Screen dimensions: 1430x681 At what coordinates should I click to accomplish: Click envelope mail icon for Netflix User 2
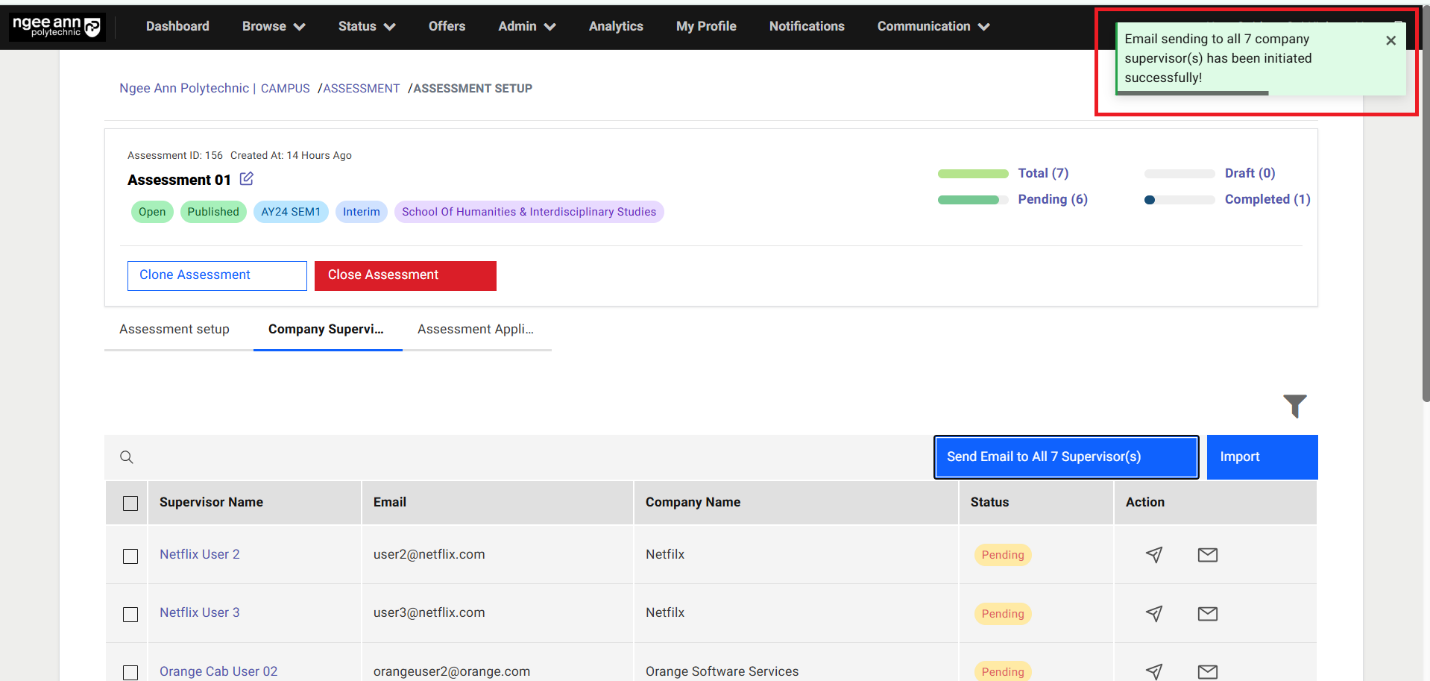pos(1207,555)
